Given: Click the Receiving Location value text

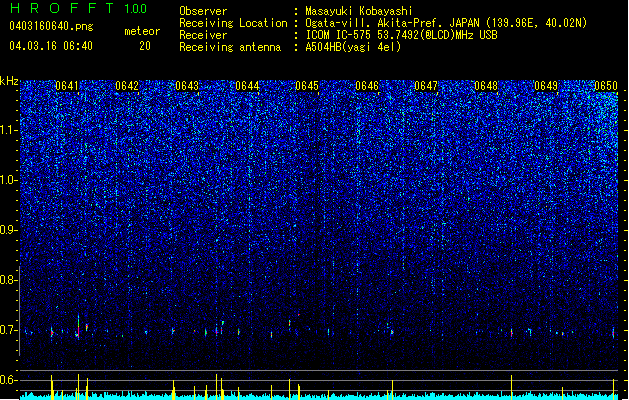Looking at the screenshot, I should click(446, 23).
